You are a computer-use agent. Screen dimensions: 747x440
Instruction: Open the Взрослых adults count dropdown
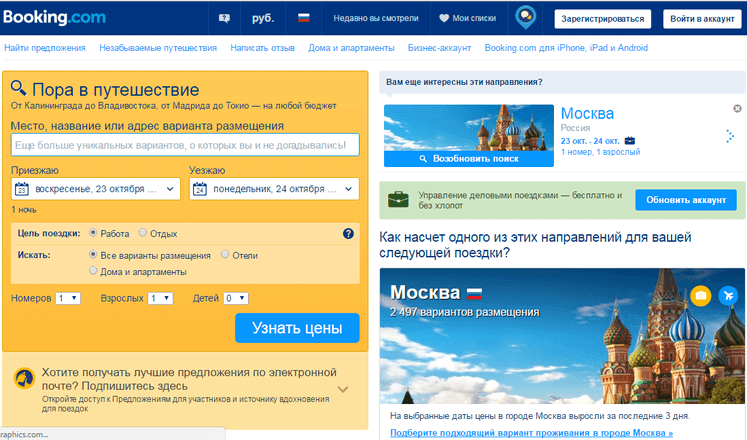tap(160, 298)
